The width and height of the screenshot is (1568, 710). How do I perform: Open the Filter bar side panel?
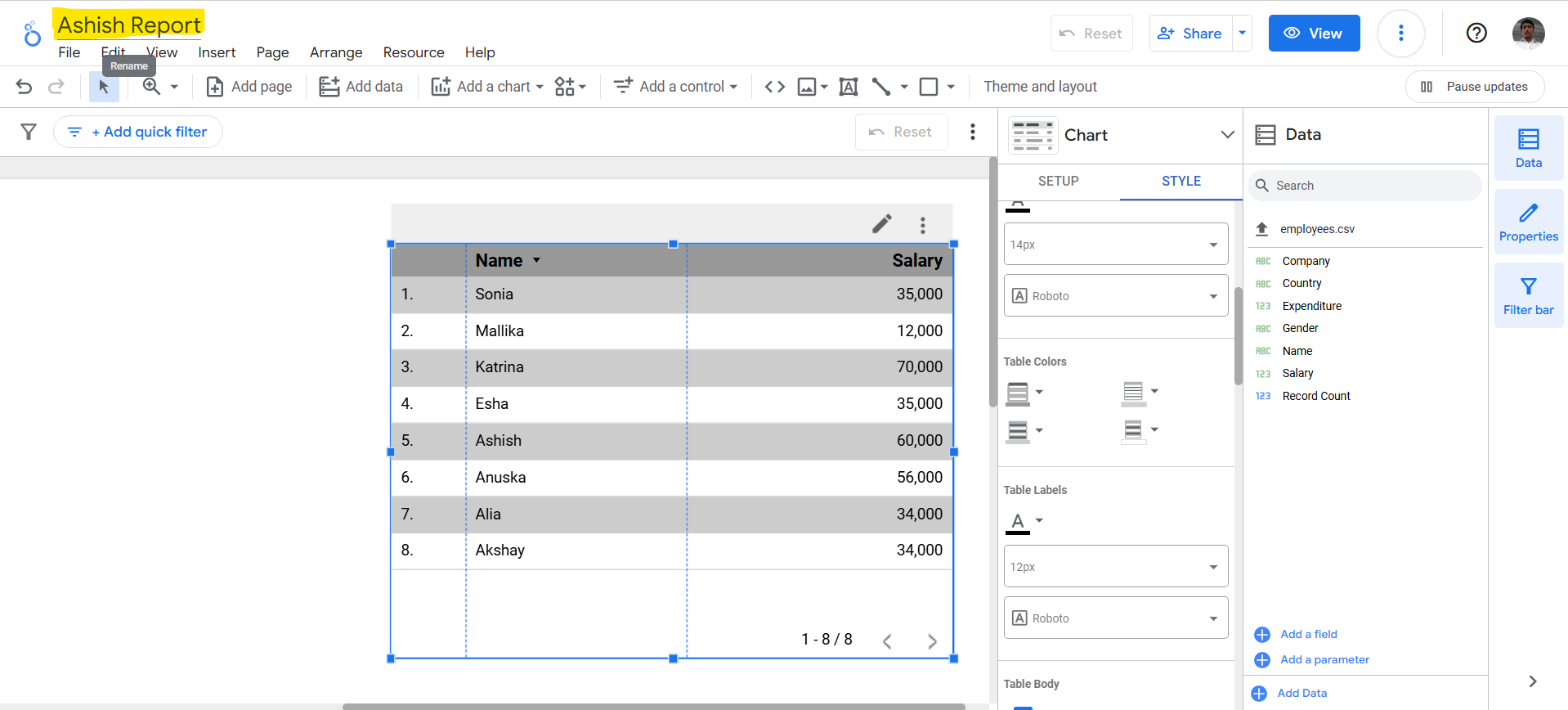pos(1528,295)
